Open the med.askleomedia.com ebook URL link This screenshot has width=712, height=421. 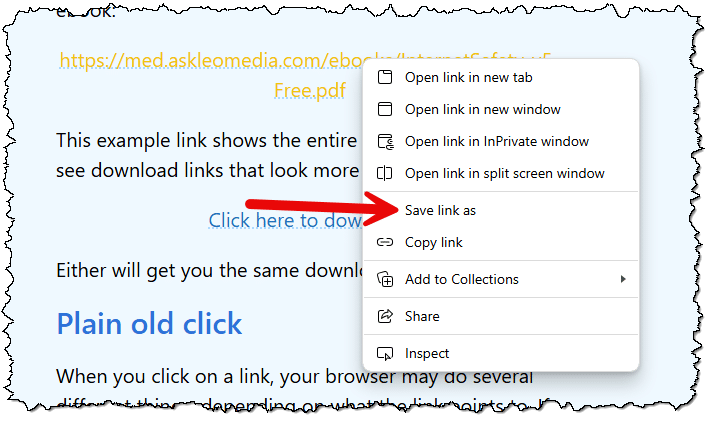click(211, 60)
